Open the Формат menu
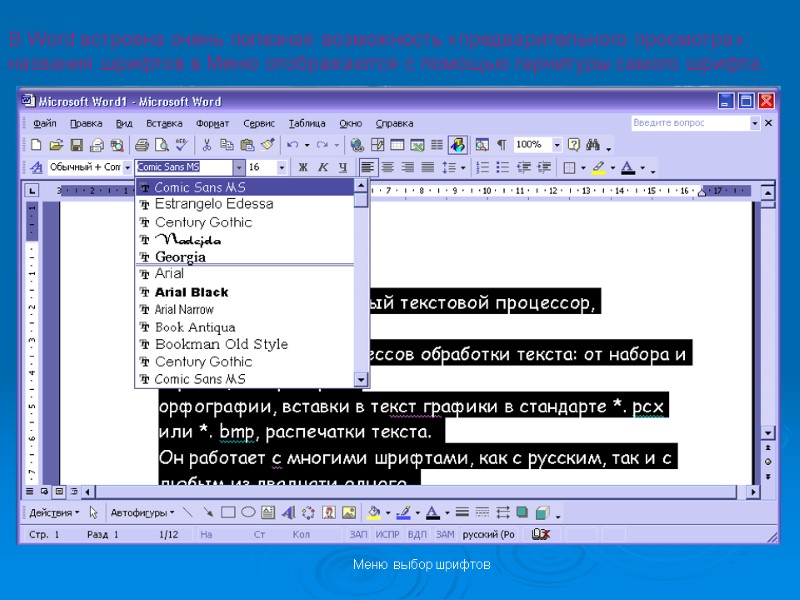800x600 pixels. (213, 123)
